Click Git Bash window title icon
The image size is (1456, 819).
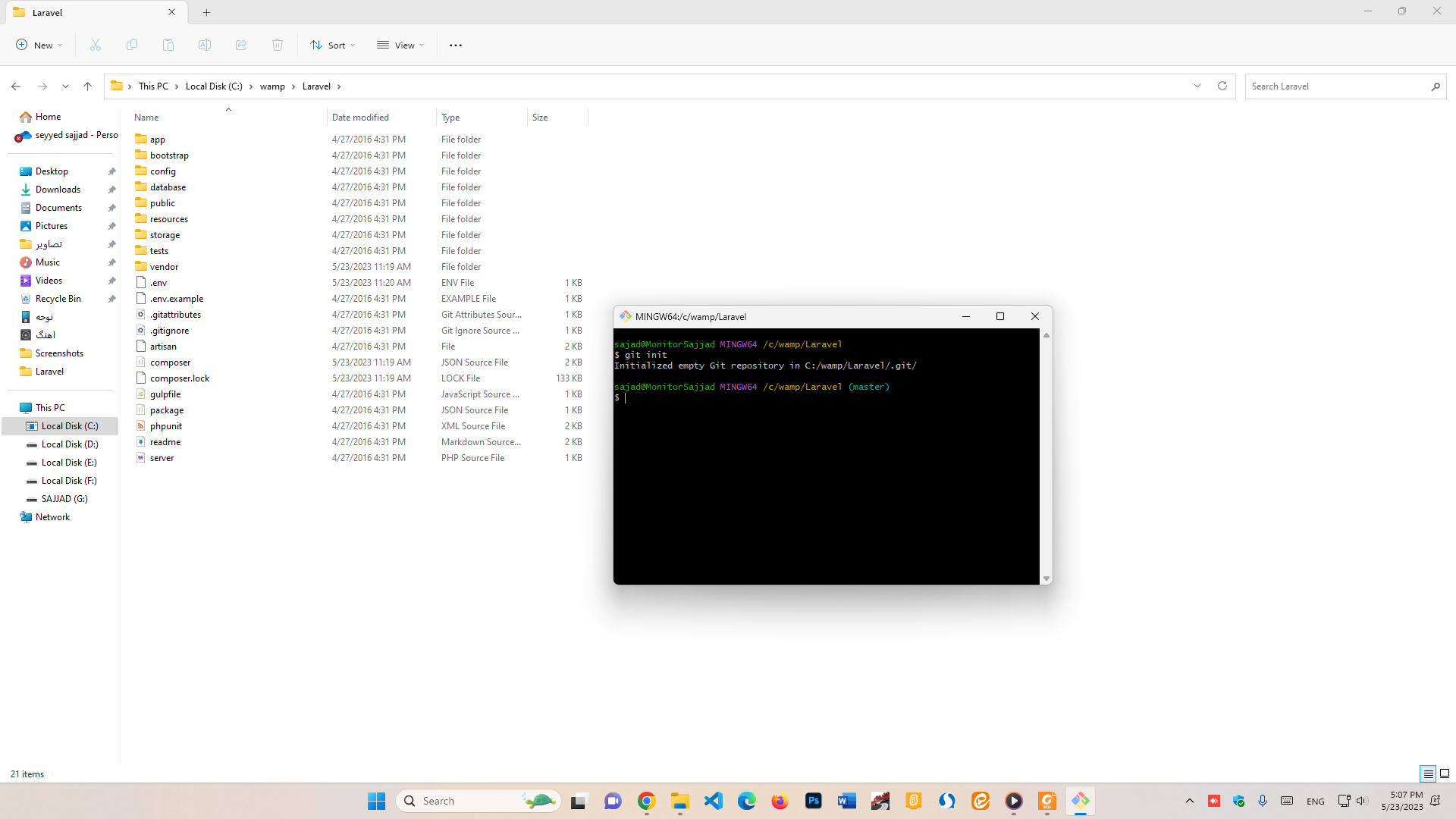(x=626, y=316)
